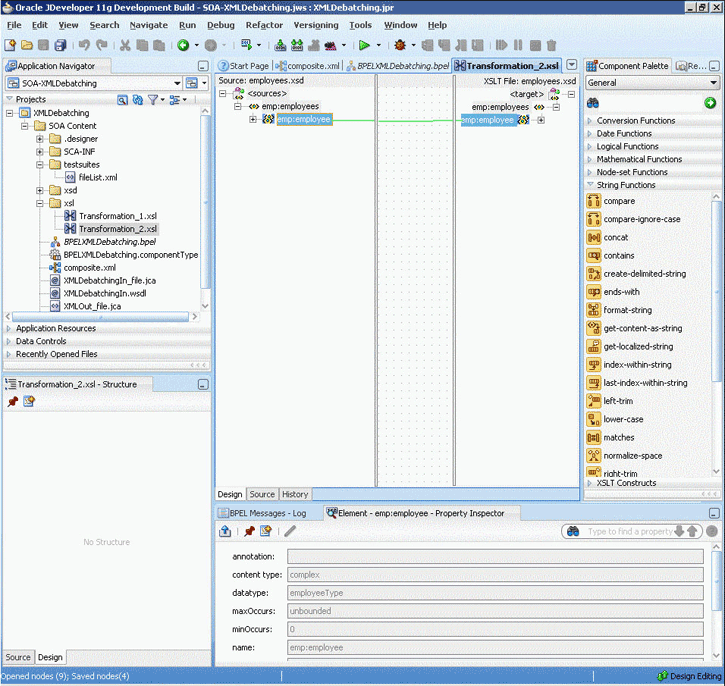Click the Open folder toolbar icon
The width and height of the screenshot is (725, 686).
(x=27, y=45)
